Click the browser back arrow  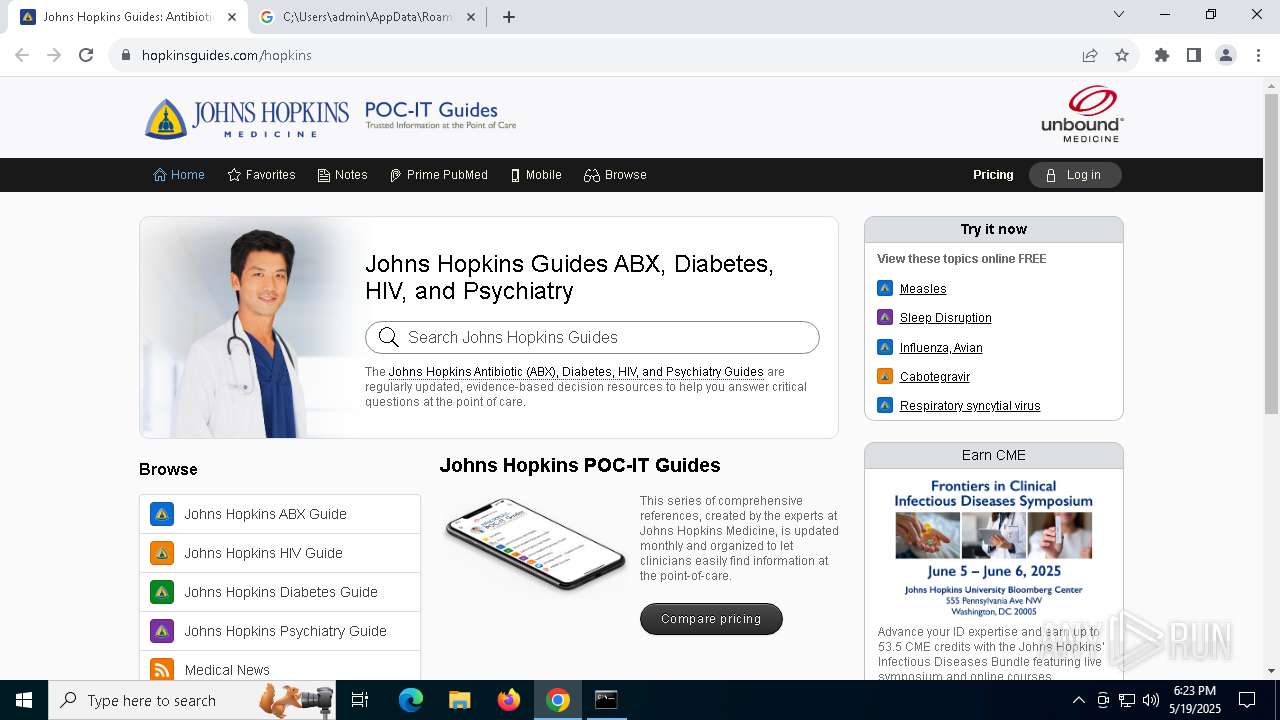22,55
